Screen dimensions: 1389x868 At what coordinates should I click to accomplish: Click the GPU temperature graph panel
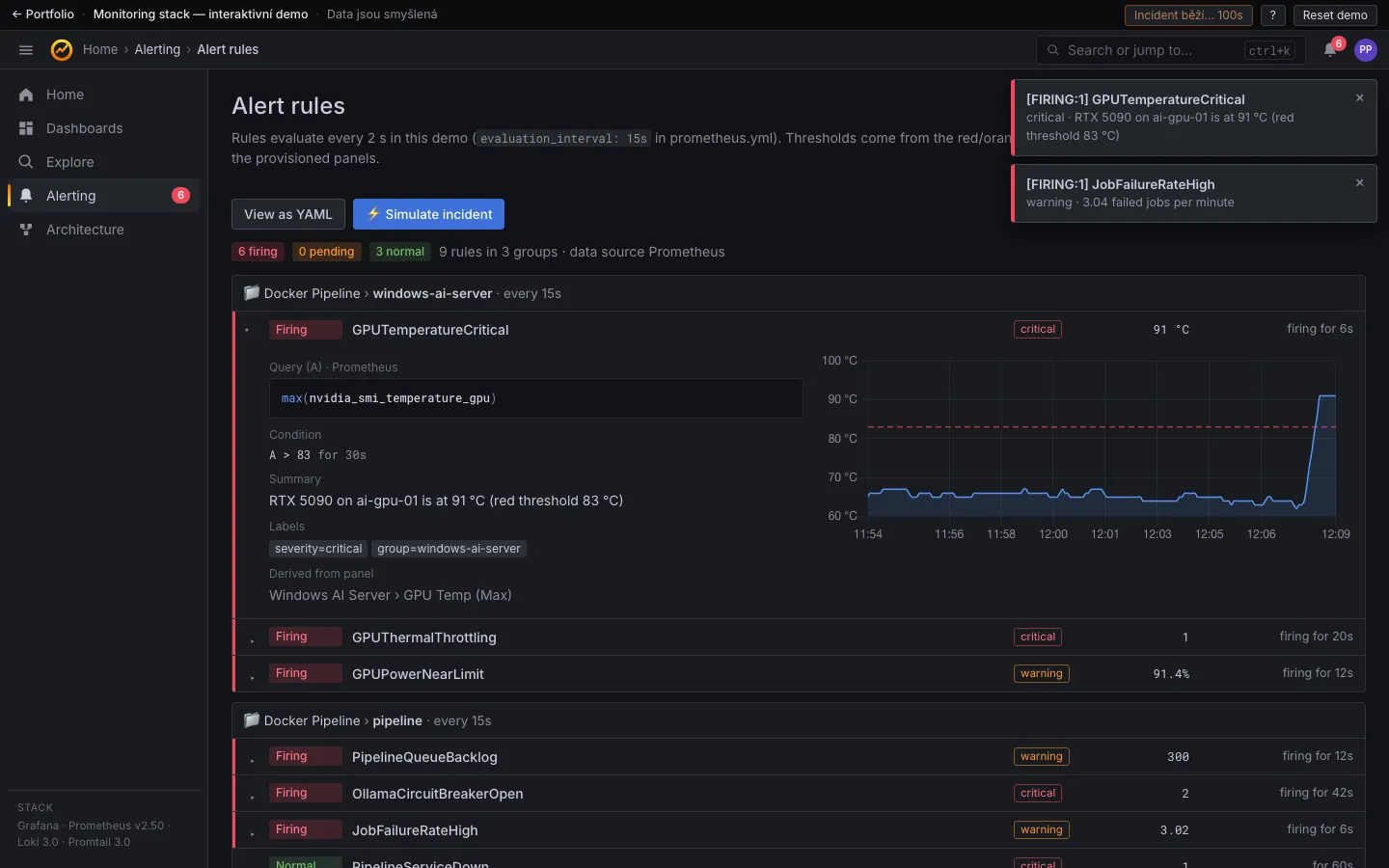pos(1084,448)
